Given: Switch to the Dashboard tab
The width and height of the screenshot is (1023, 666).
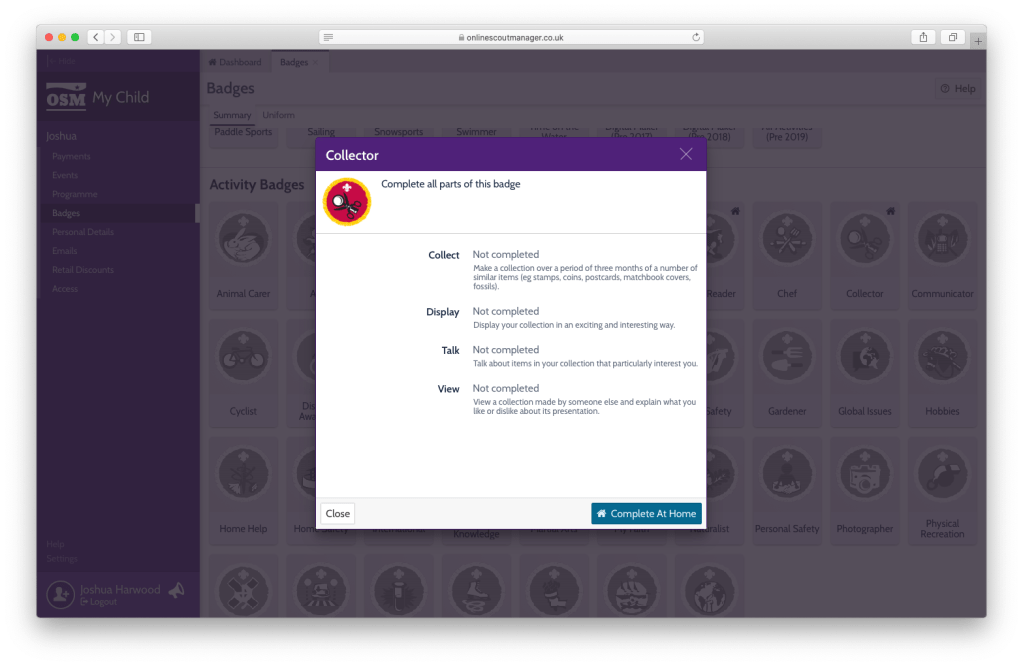Looking at the screenshot, I should point(235,62).
